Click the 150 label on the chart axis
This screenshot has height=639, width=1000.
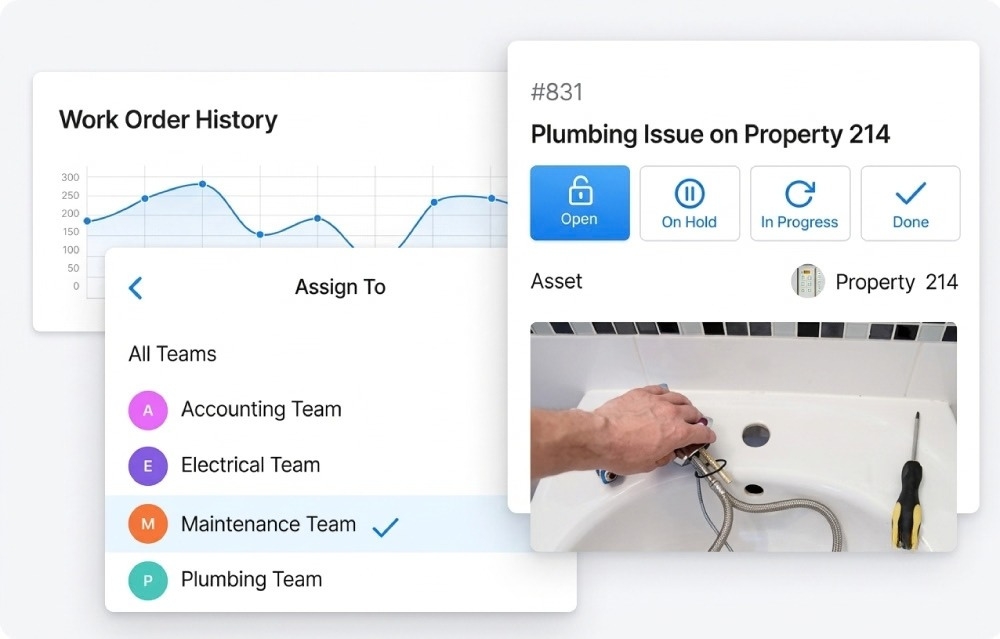point(70,231)
